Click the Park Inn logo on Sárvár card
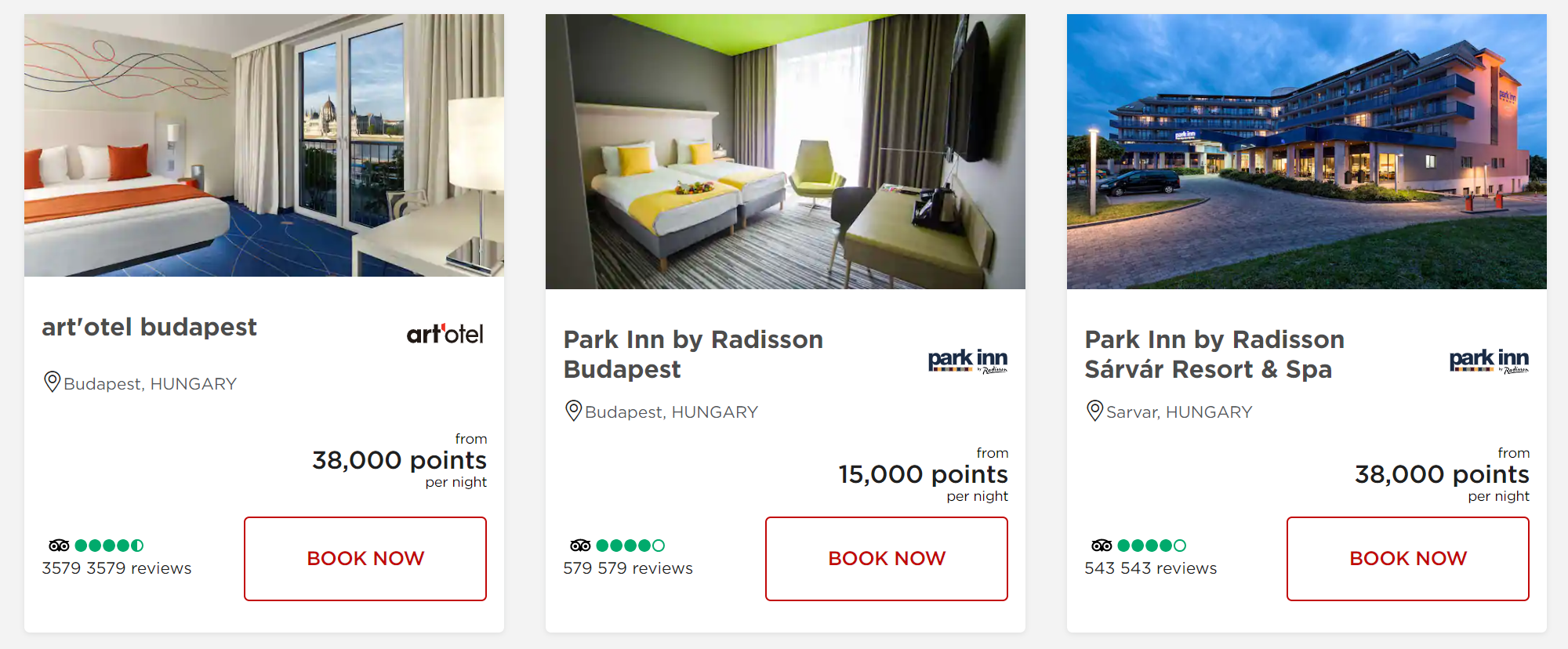Image resolution: width=1568 pixels, height=649 pixels. click(x=1488, y=361)
